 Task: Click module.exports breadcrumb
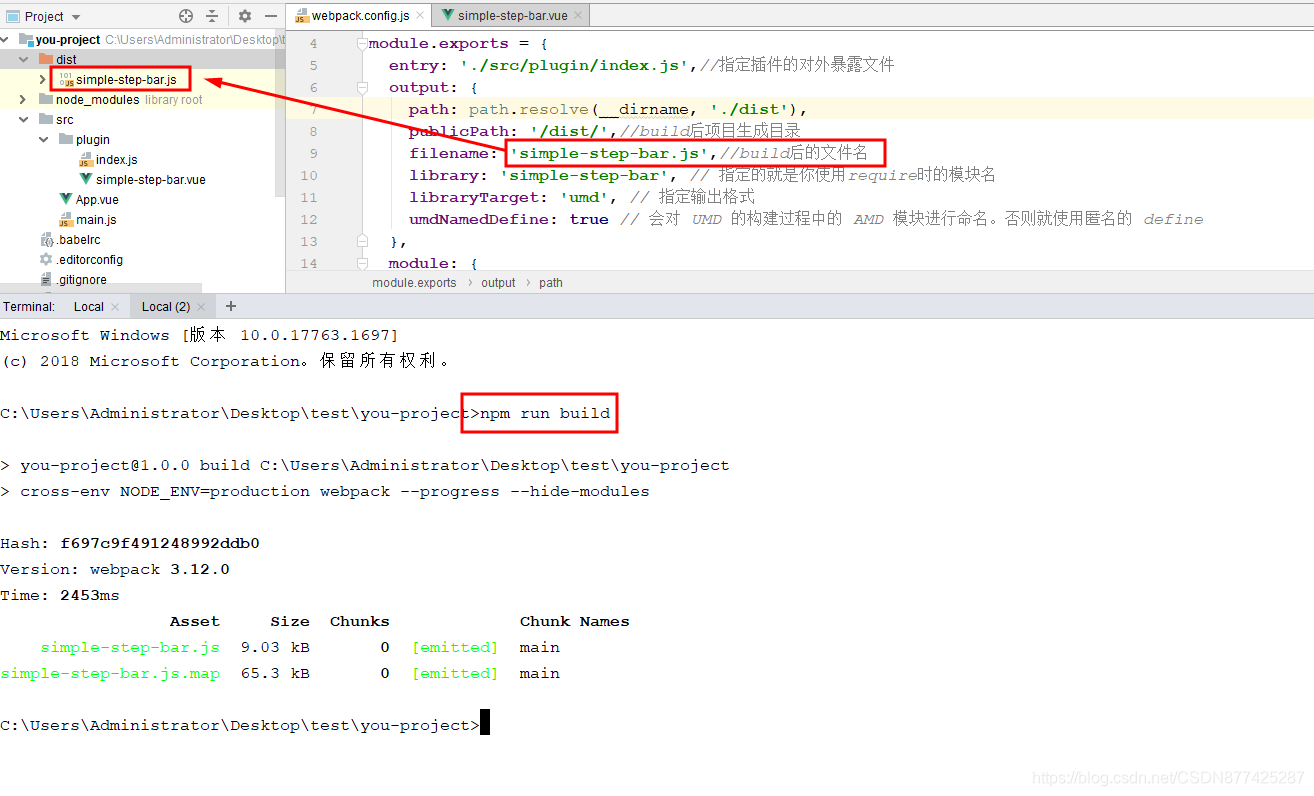[x=414, y=283]
